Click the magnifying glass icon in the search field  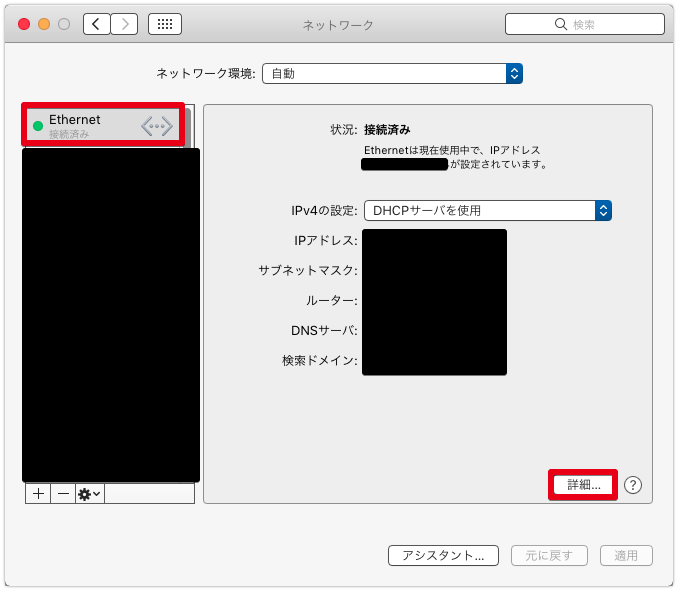click(x=561, y=24)
